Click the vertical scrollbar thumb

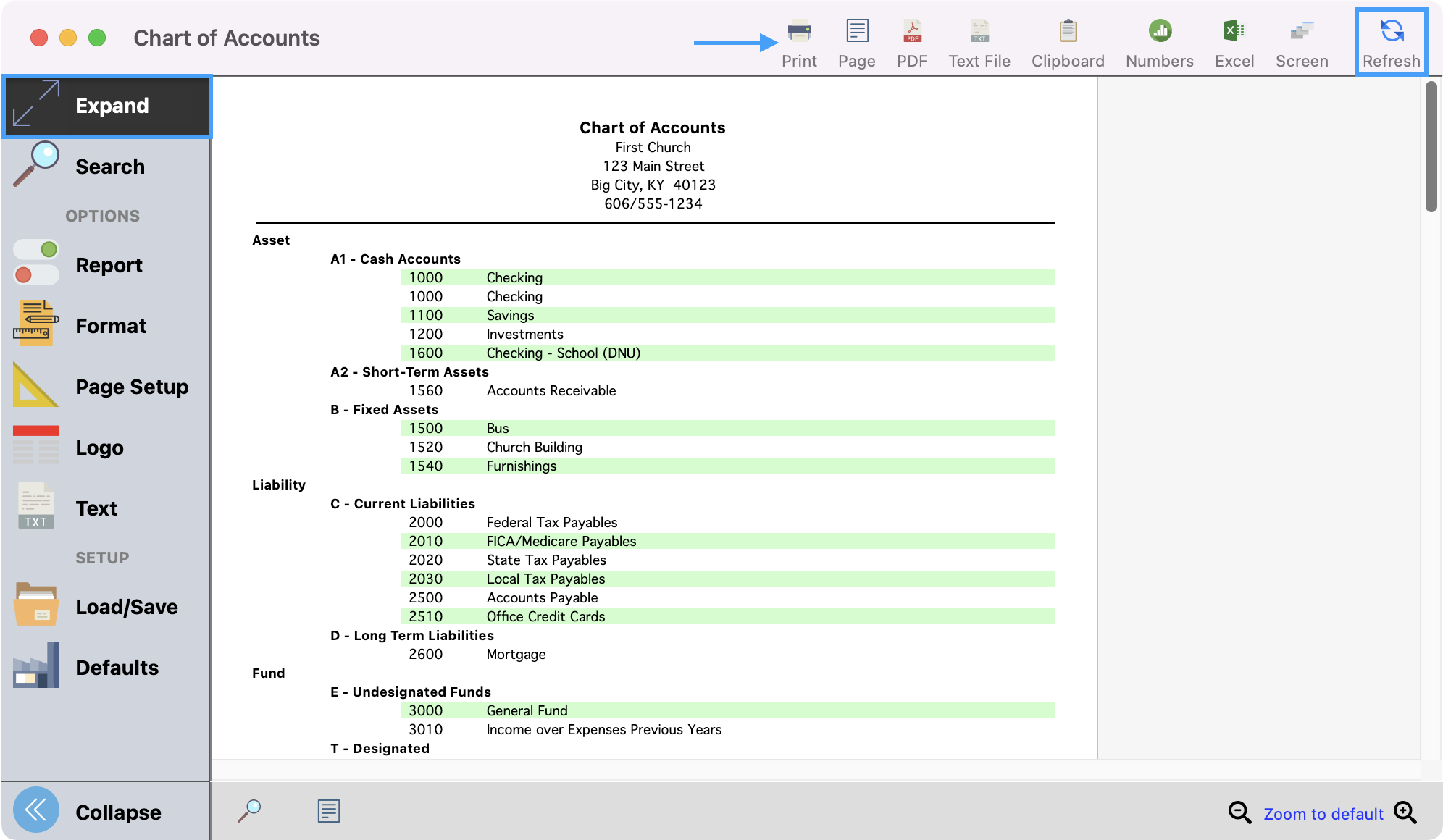(1431, 147)
